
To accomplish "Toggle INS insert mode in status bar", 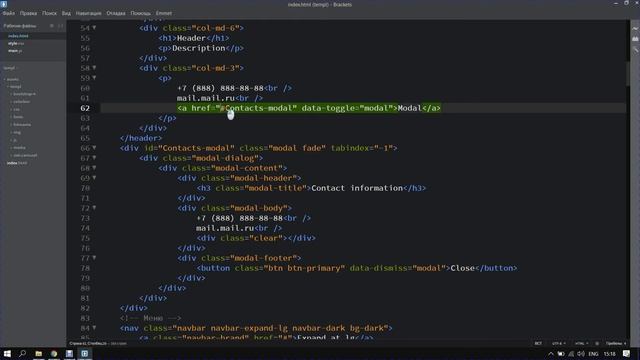I will tap(538, 343).
